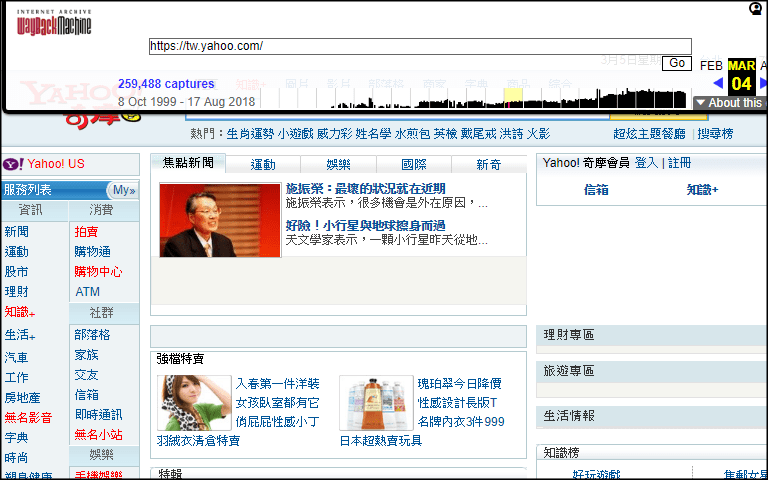
Task: Switch to the 運動 news tab
Action: (263, 165)
